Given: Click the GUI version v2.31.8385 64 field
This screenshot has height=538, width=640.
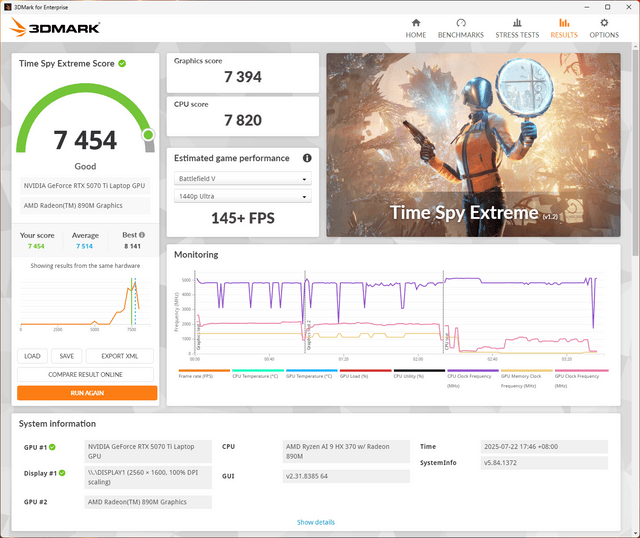Looking at the screenshot, I should [x=346, y=476].
